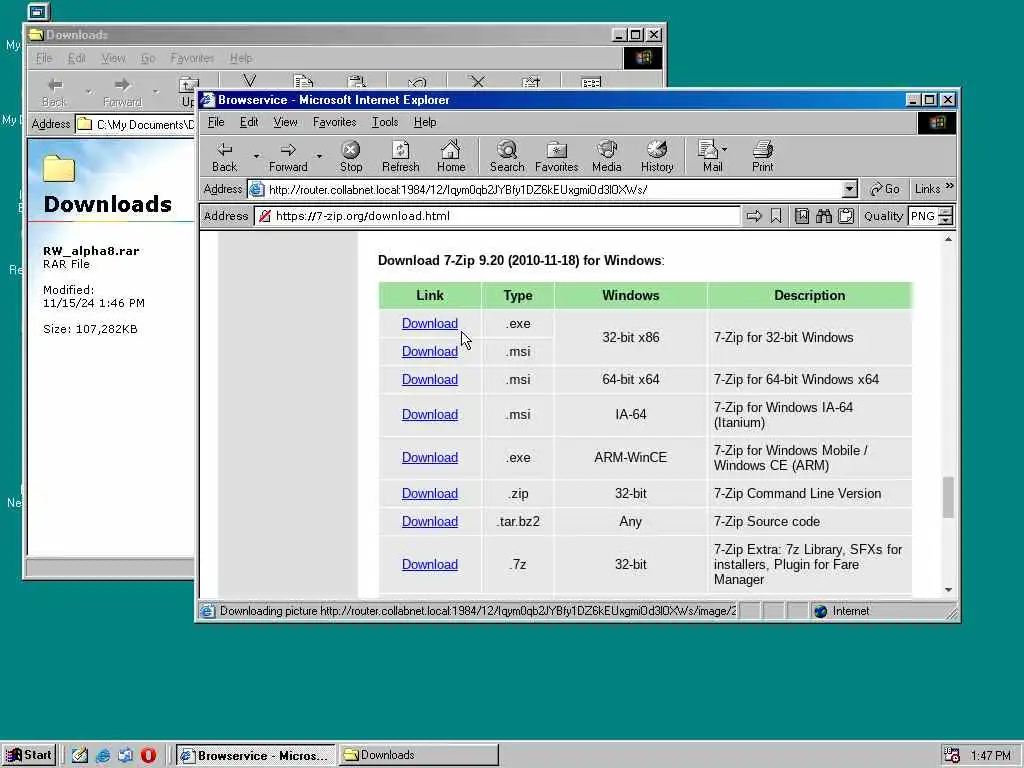Open the Favorites toolbar button
The image size is (1024, 768).
pyautogui.click(x=556, y=157)
